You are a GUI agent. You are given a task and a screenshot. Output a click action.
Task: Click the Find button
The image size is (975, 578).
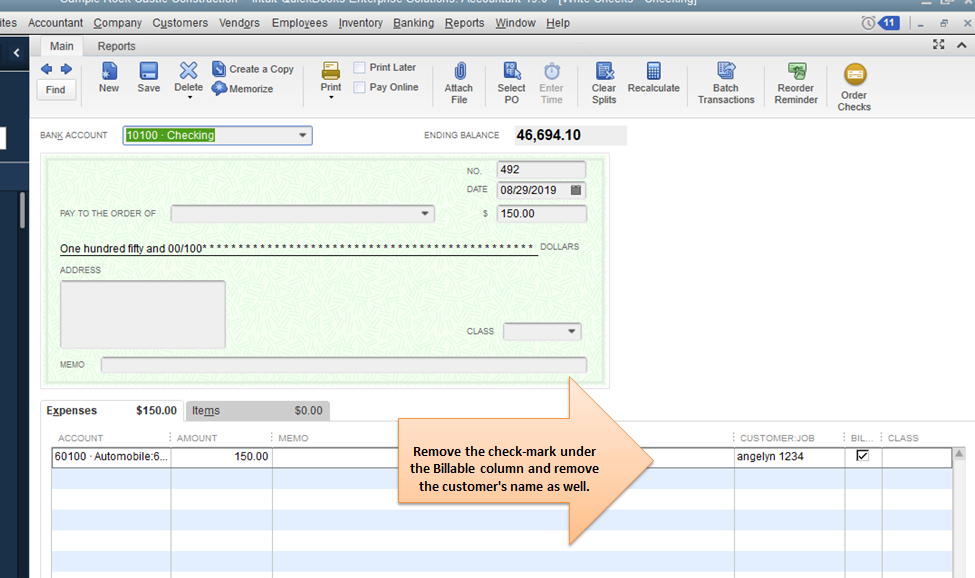[55, 89]
